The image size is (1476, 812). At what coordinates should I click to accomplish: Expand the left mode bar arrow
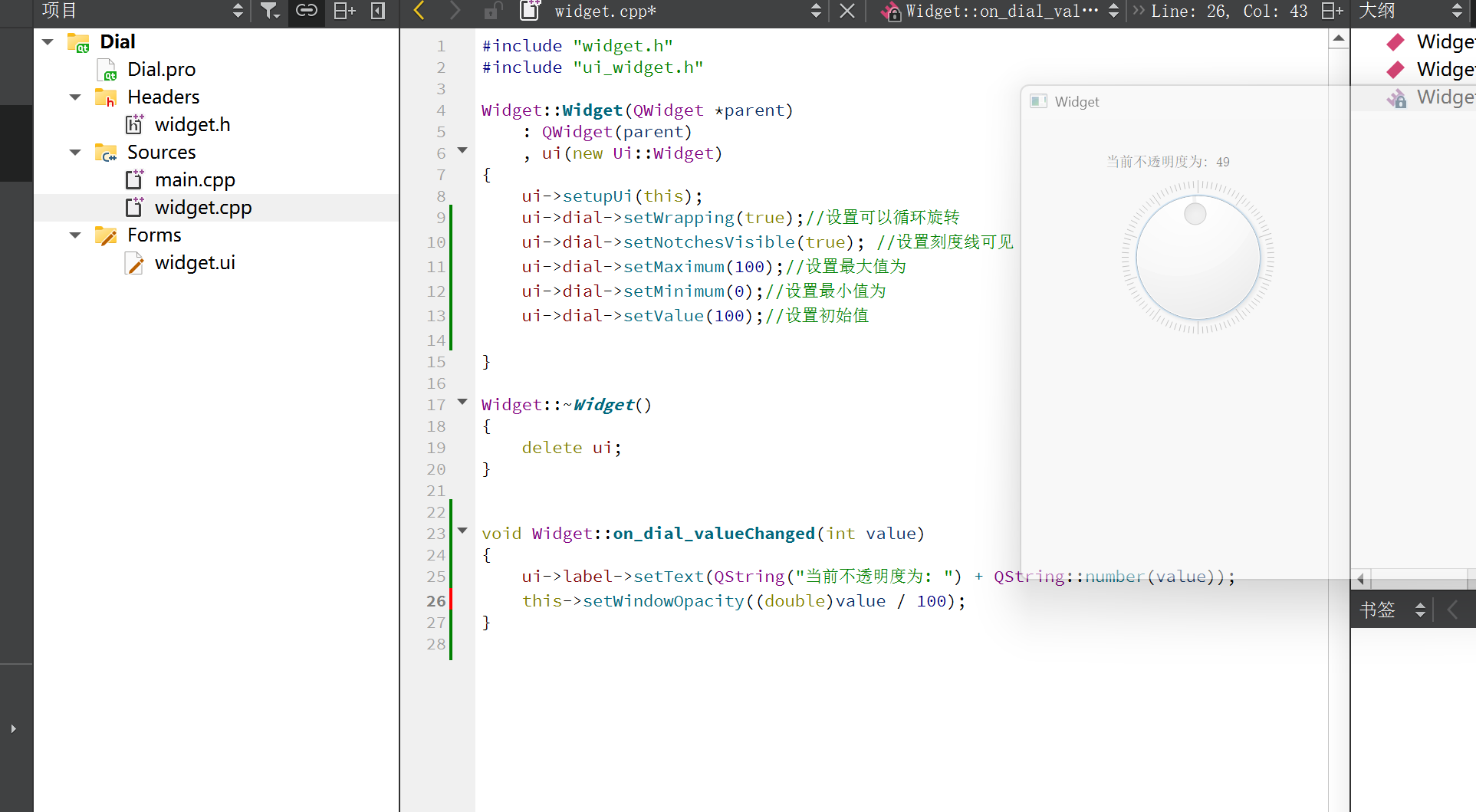tap(13, 728)
